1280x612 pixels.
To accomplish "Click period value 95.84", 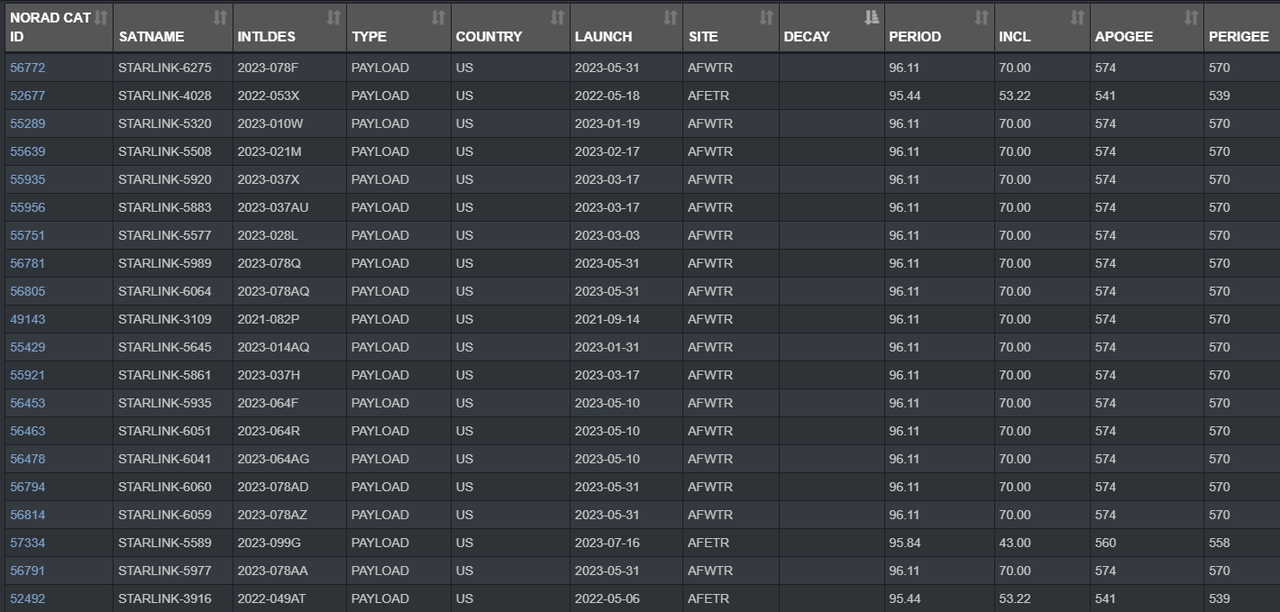I will click(904, 543).
